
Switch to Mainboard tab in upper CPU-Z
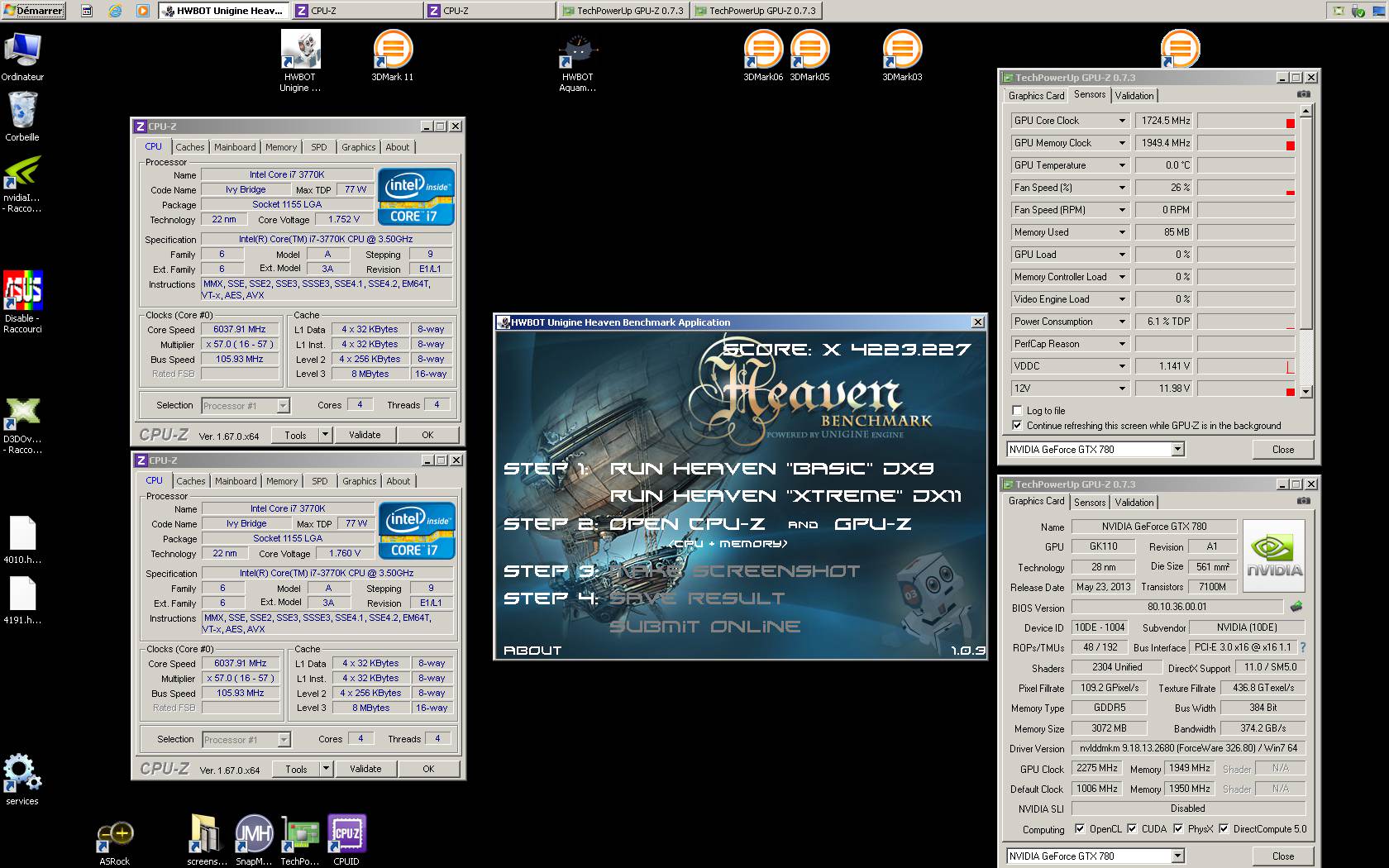(x=235, y=147)
